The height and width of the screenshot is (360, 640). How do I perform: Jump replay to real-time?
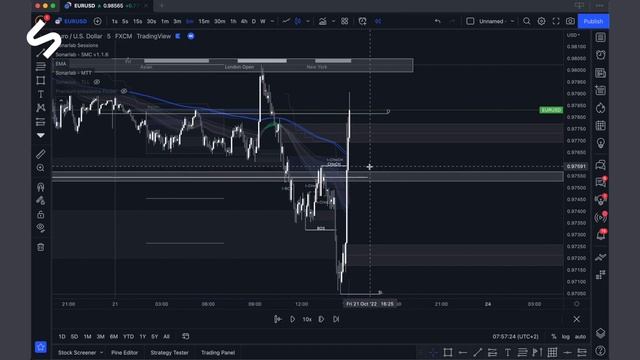[x=336, y=319]
